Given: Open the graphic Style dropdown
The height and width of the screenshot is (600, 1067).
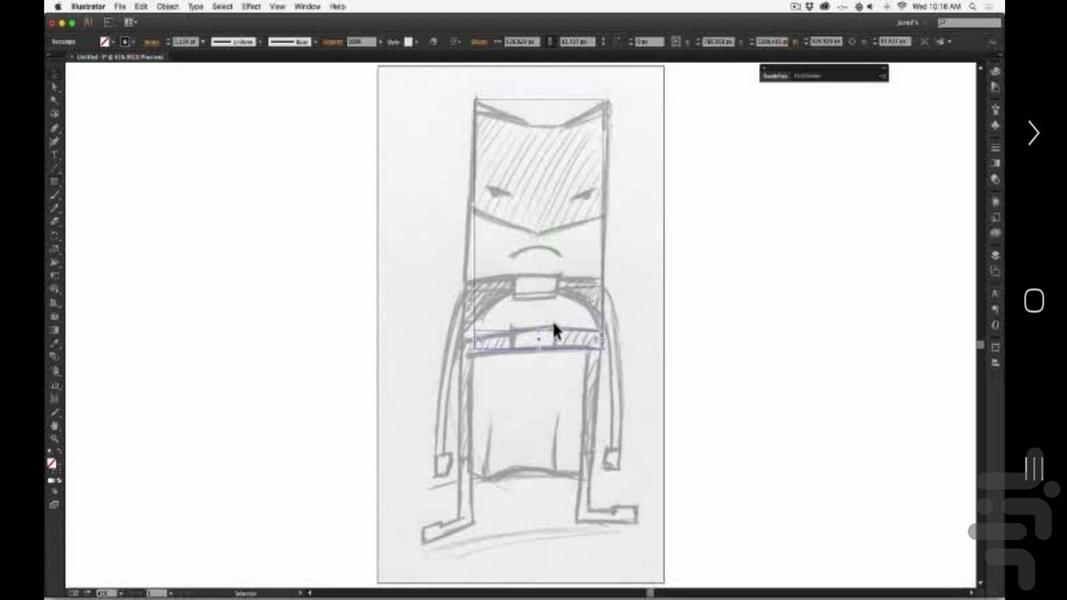Looking at the screenshot, I should tap(416, 41).
